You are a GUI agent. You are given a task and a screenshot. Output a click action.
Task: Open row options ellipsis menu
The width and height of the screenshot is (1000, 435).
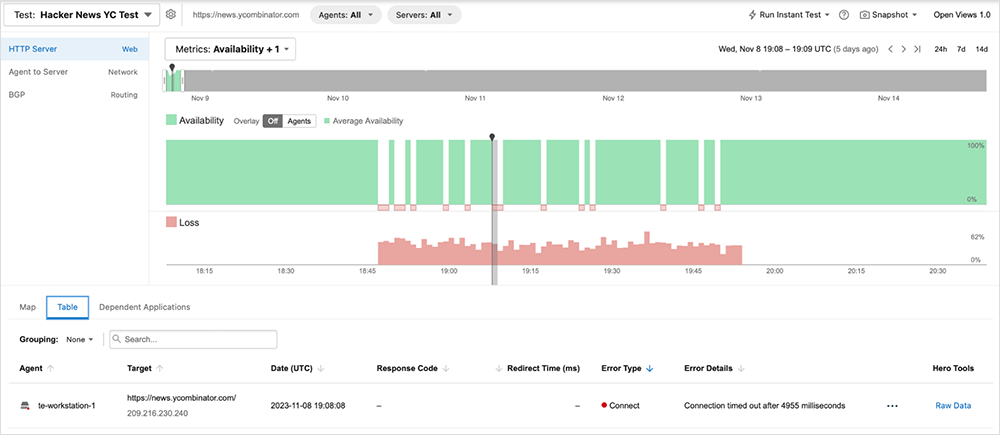pyautogui.click(x=892, y=405)
